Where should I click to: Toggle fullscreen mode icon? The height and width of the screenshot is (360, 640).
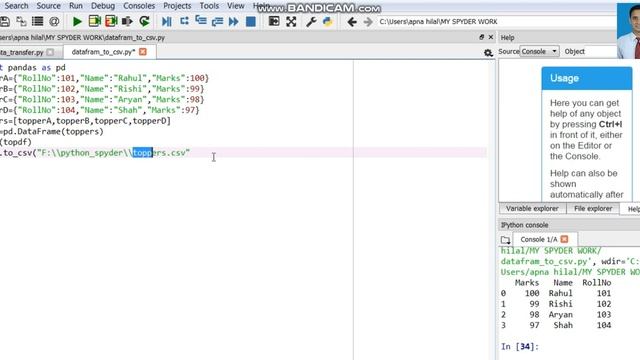point(291,22)
